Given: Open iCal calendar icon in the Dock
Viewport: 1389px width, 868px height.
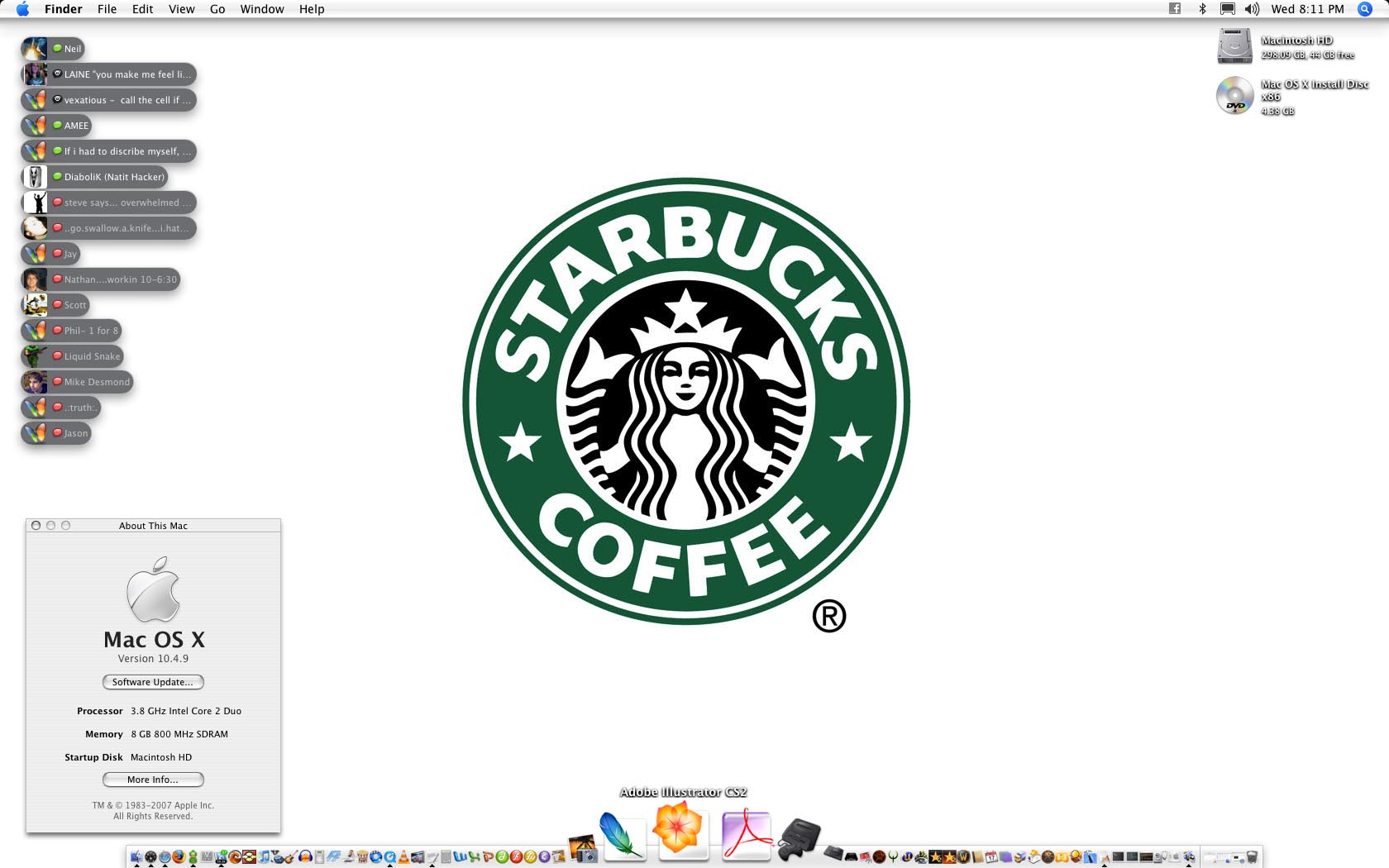Looking at the screenshot, I should 991,857.
